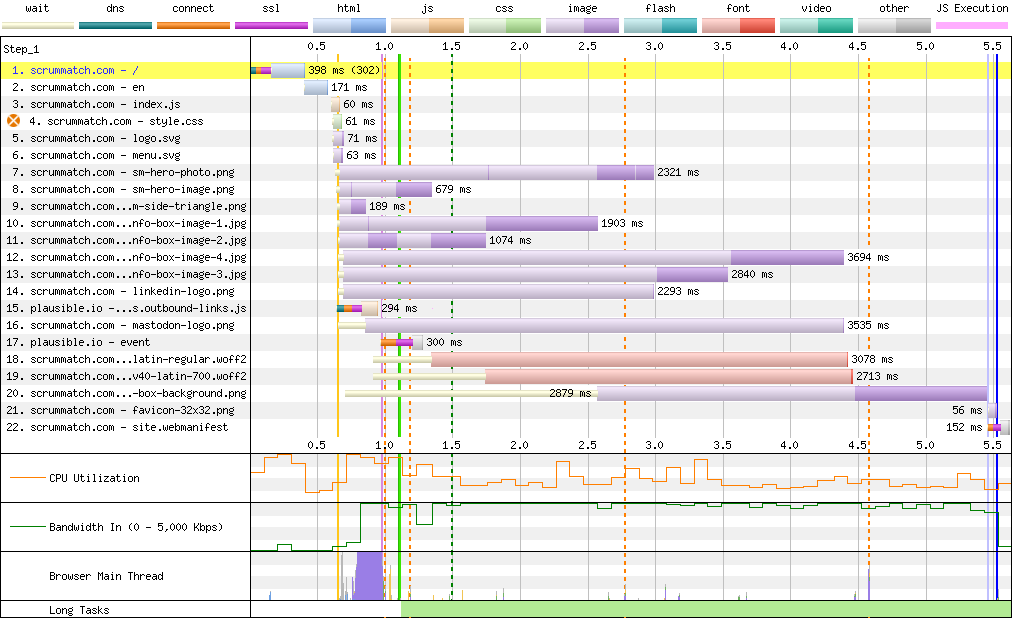Select request 5 scrummatch.com - logo.svg
Viewport: 1012px width, 618px height.
[96, 138]
